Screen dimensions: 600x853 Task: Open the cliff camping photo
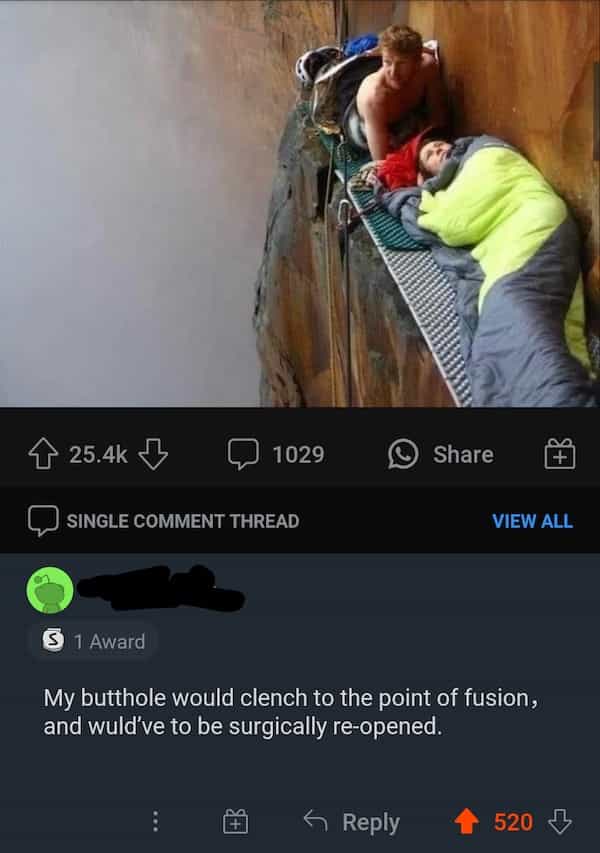click(x=300, y=203)
